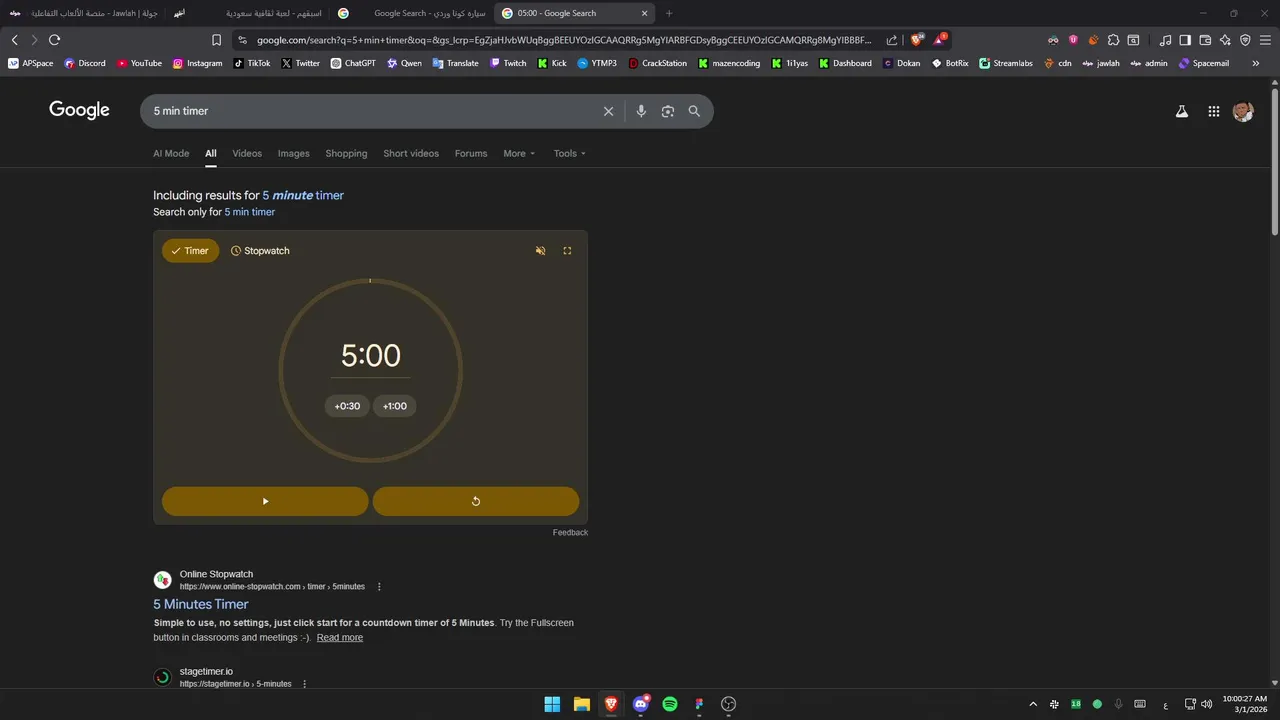The width and height of the screenshot is (1280, 720).
Task: Open the '5 minute timer' suggestion link
Action: (303, 195)
